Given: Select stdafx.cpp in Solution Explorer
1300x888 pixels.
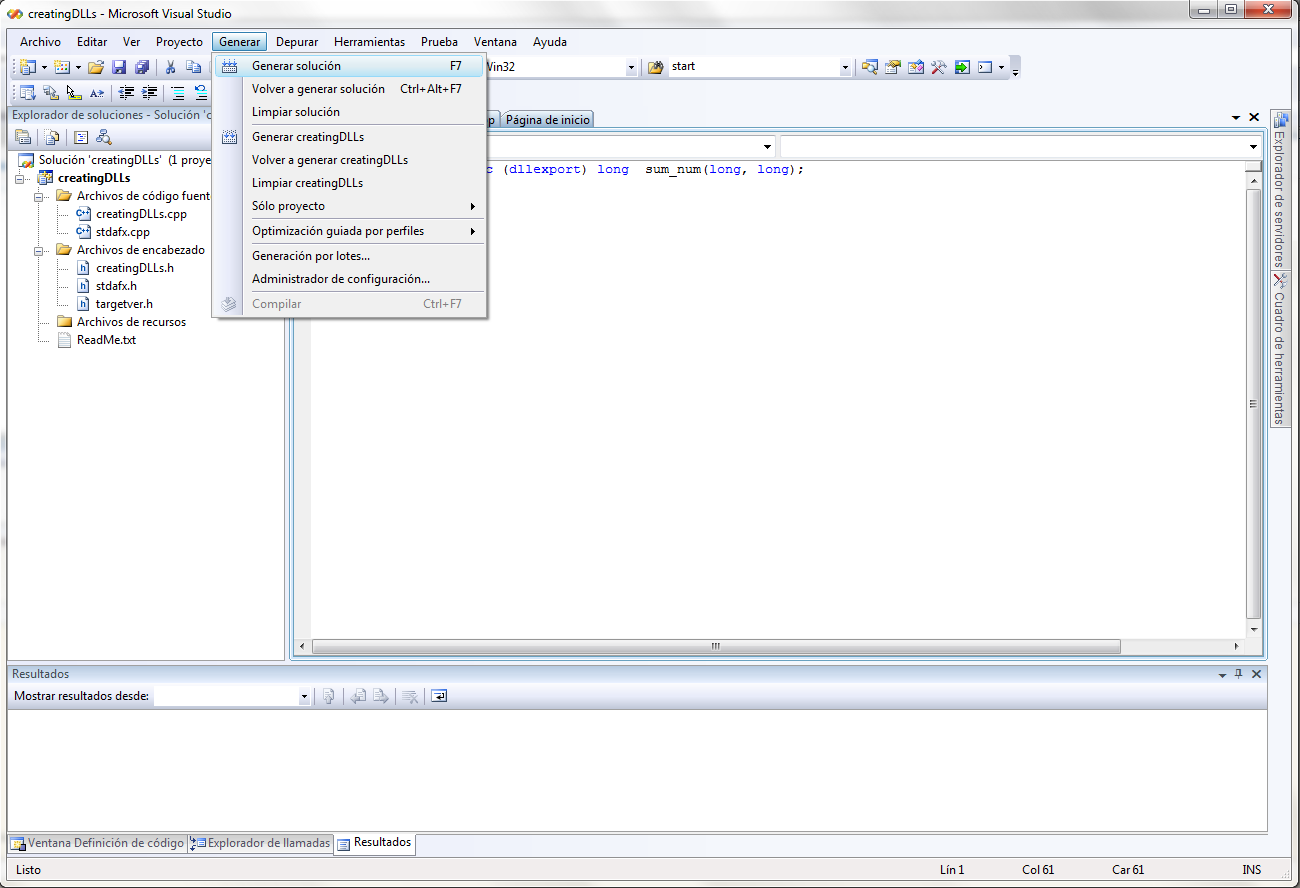Looking at the screenshot, I should (123, 232).
